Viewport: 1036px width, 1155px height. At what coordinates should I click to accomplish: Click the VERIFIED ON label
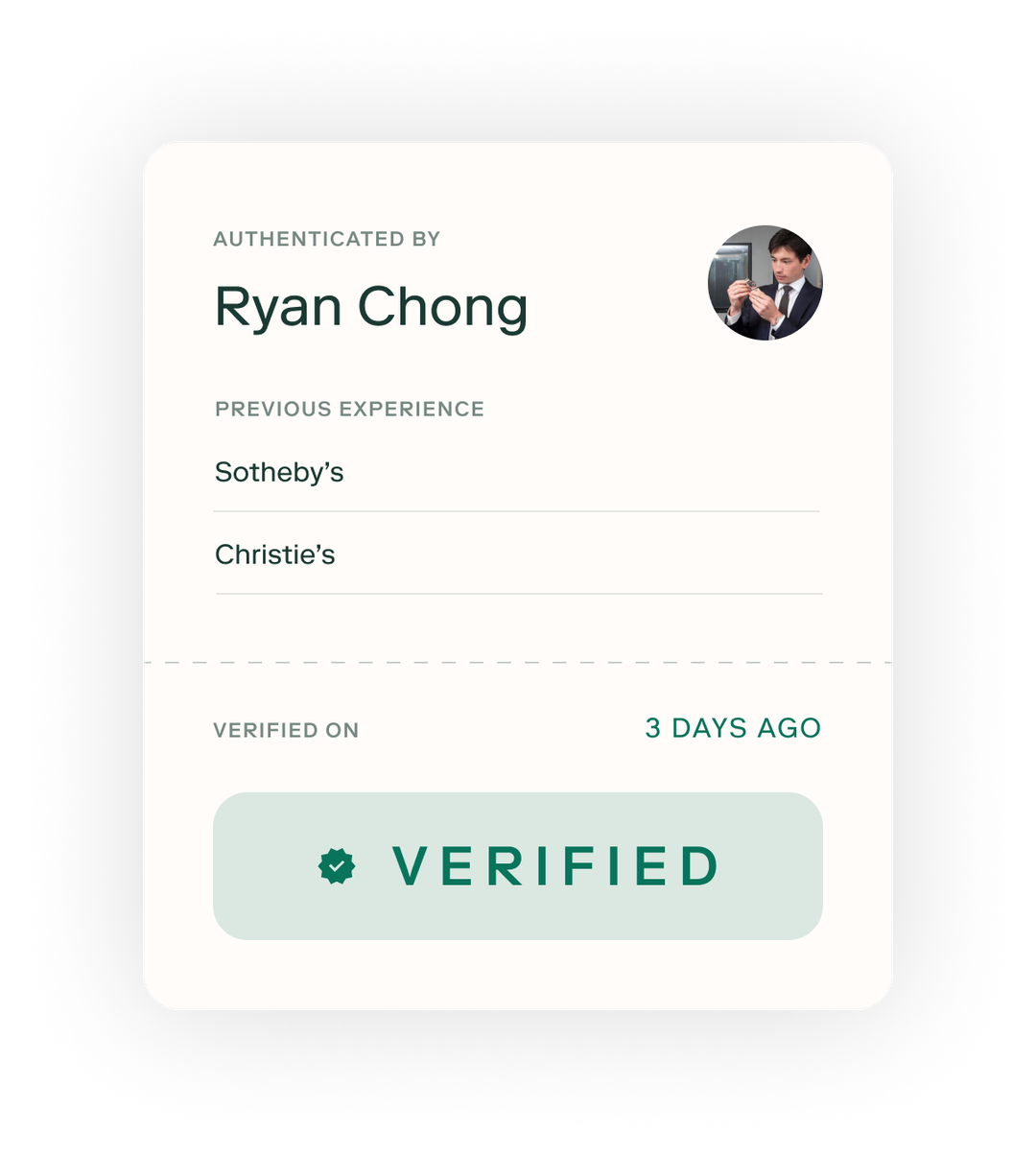[x=286, y=730]
